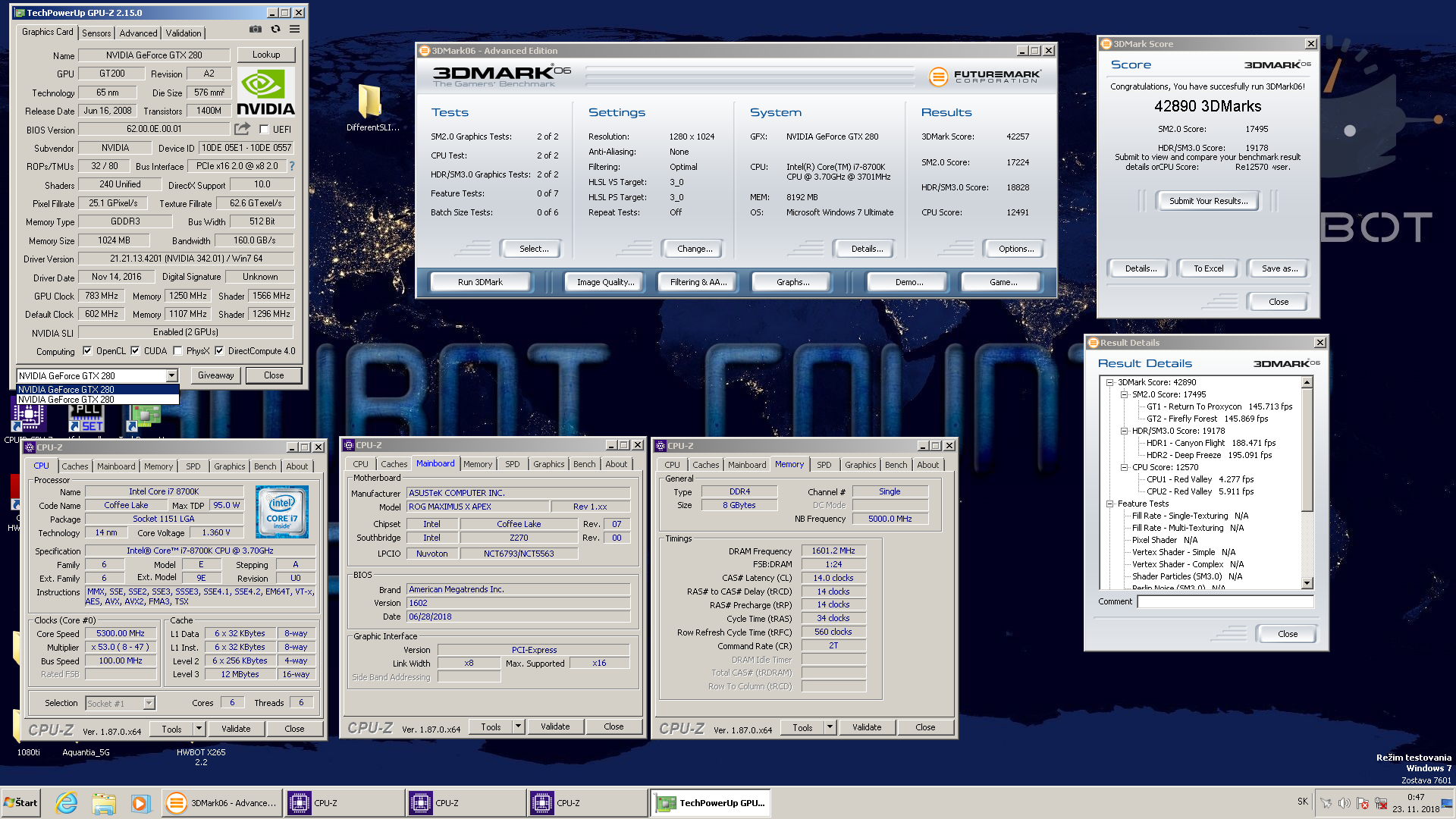Open Windows Explorer from the taskbar

click(103, 802)
